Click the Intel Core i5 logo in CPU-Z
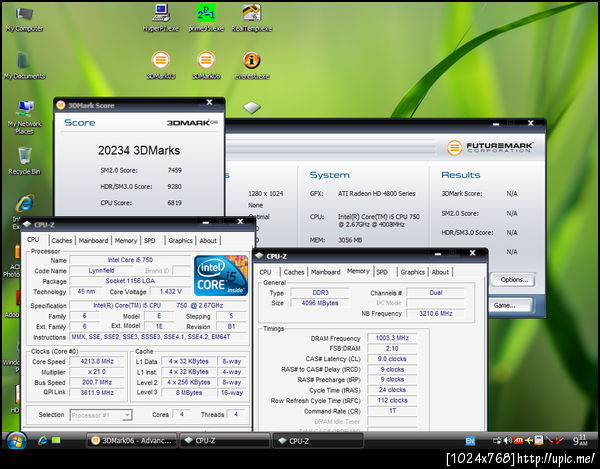This screenshot has width=600, height=469. (x=221, y=275)
